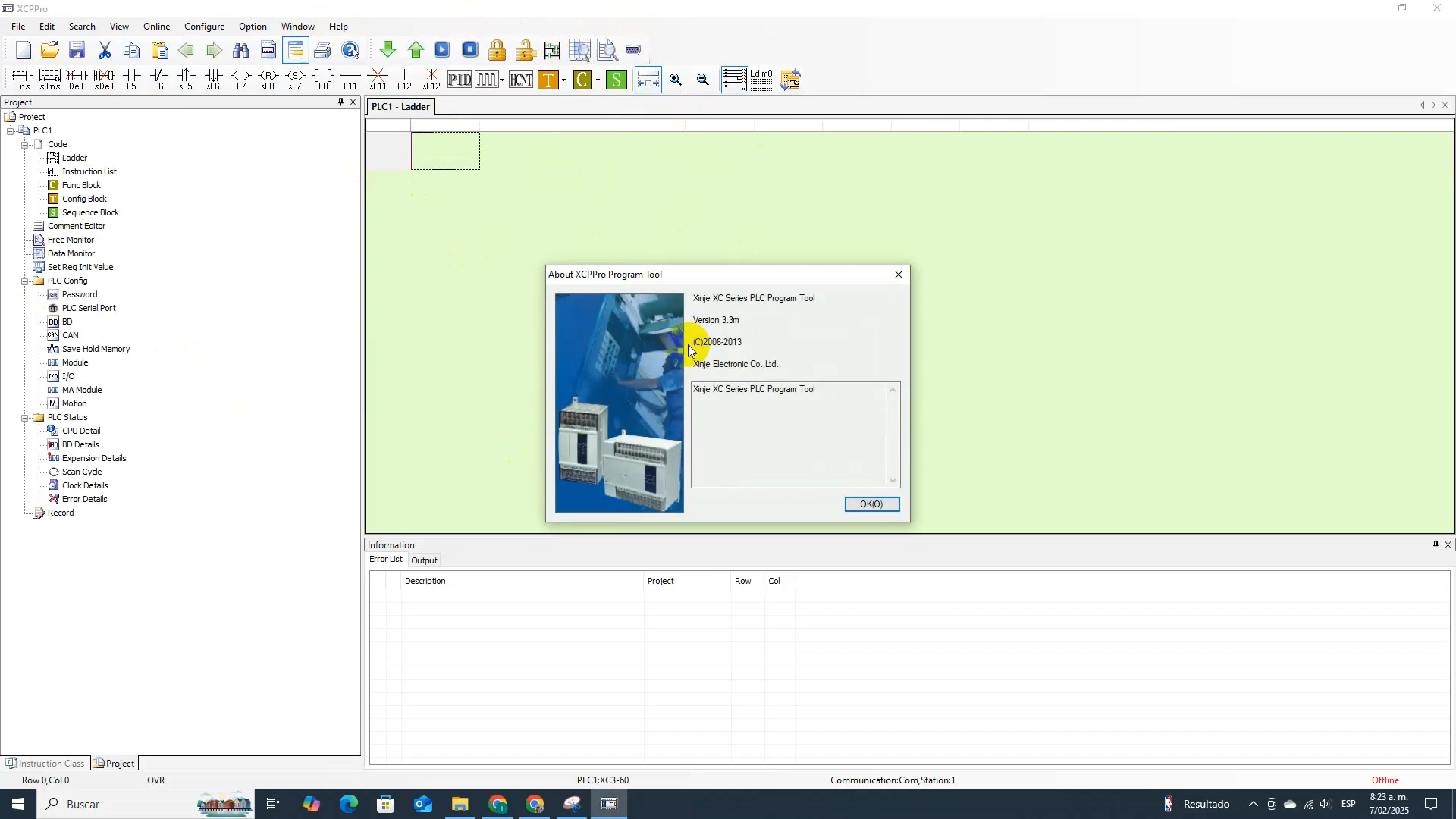Lock the PLC with closed padlock icon
Screen dimensions: 1456x819
pos(497,51)
